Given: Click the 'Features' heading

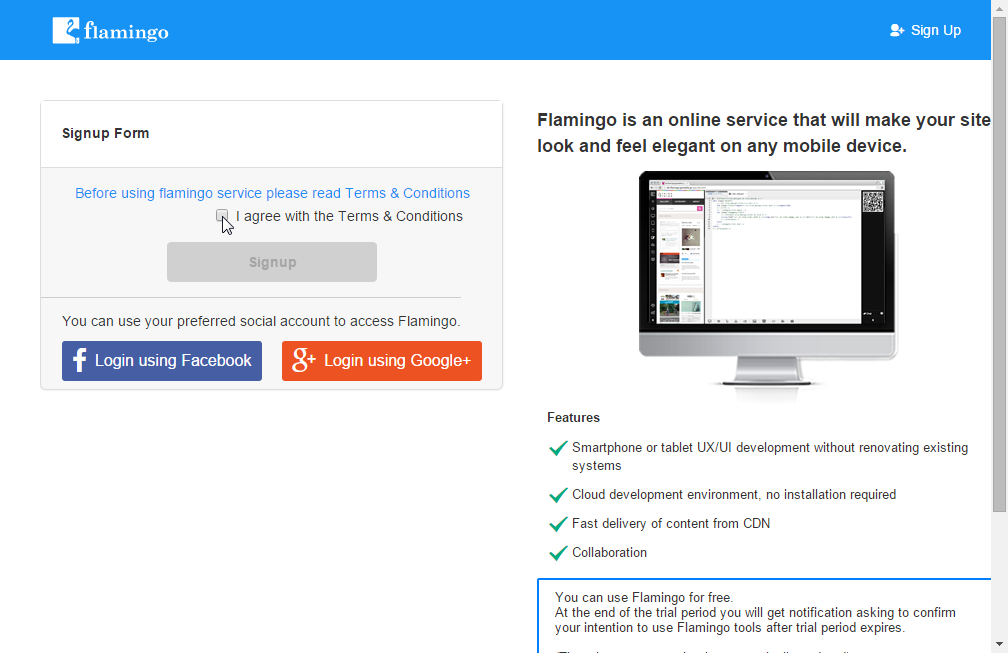Looking at the screenshot, I should coord(573,418).
